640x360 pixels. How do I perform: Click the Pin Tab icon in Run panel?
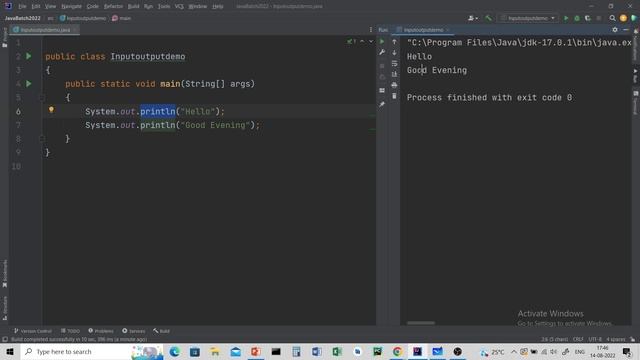(382, 104)
